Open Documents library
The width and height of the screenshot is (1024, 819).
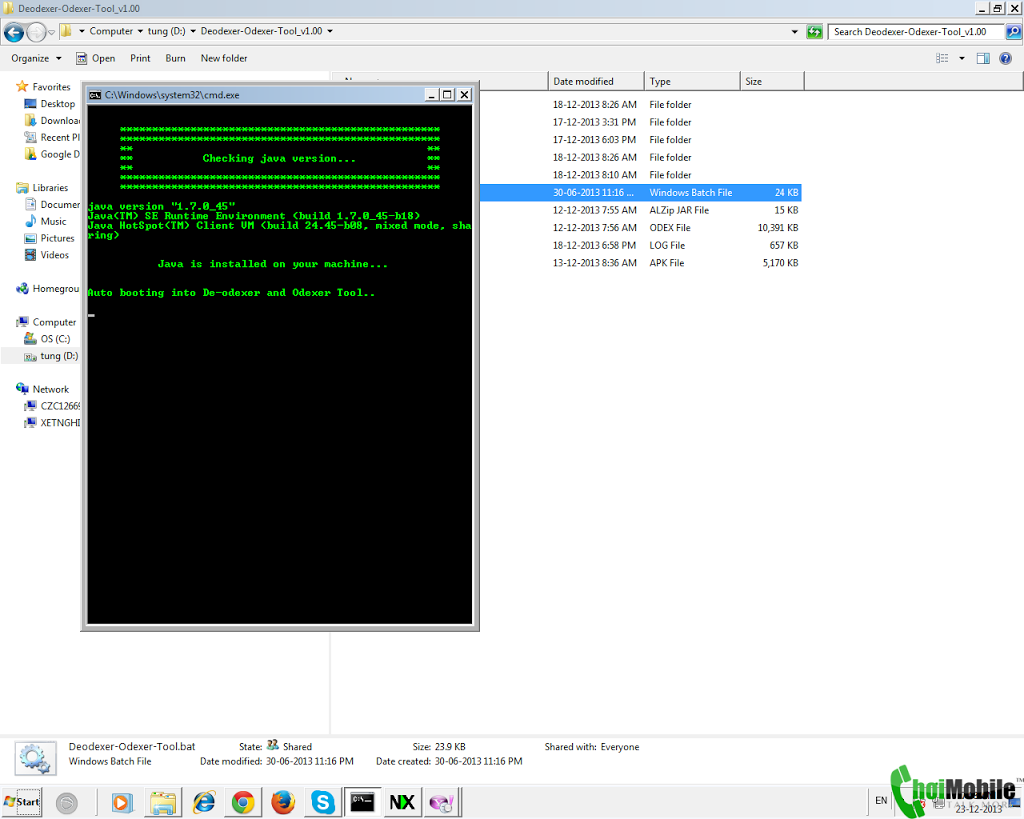tap(52, 205)
